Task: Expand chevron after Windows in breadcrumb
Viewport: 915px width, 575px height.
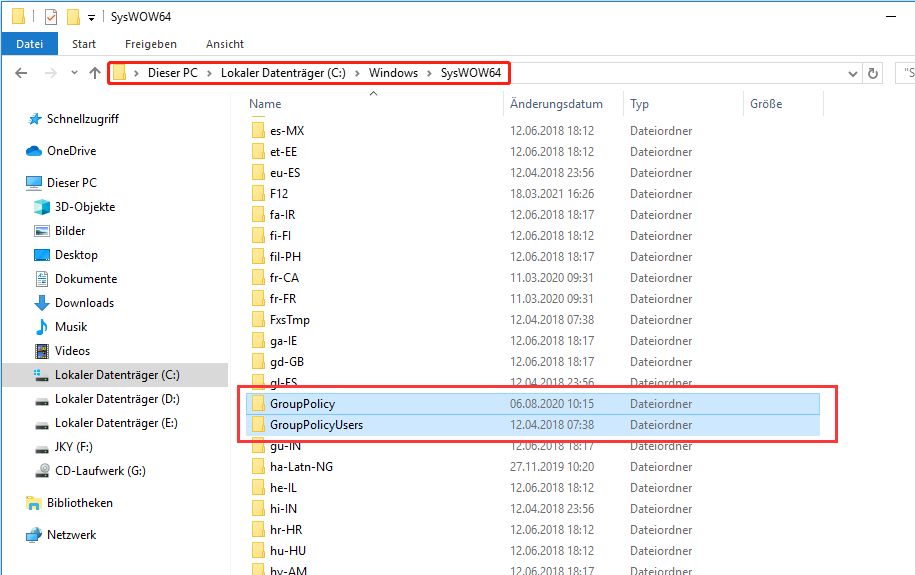Action: pos(429,73)
